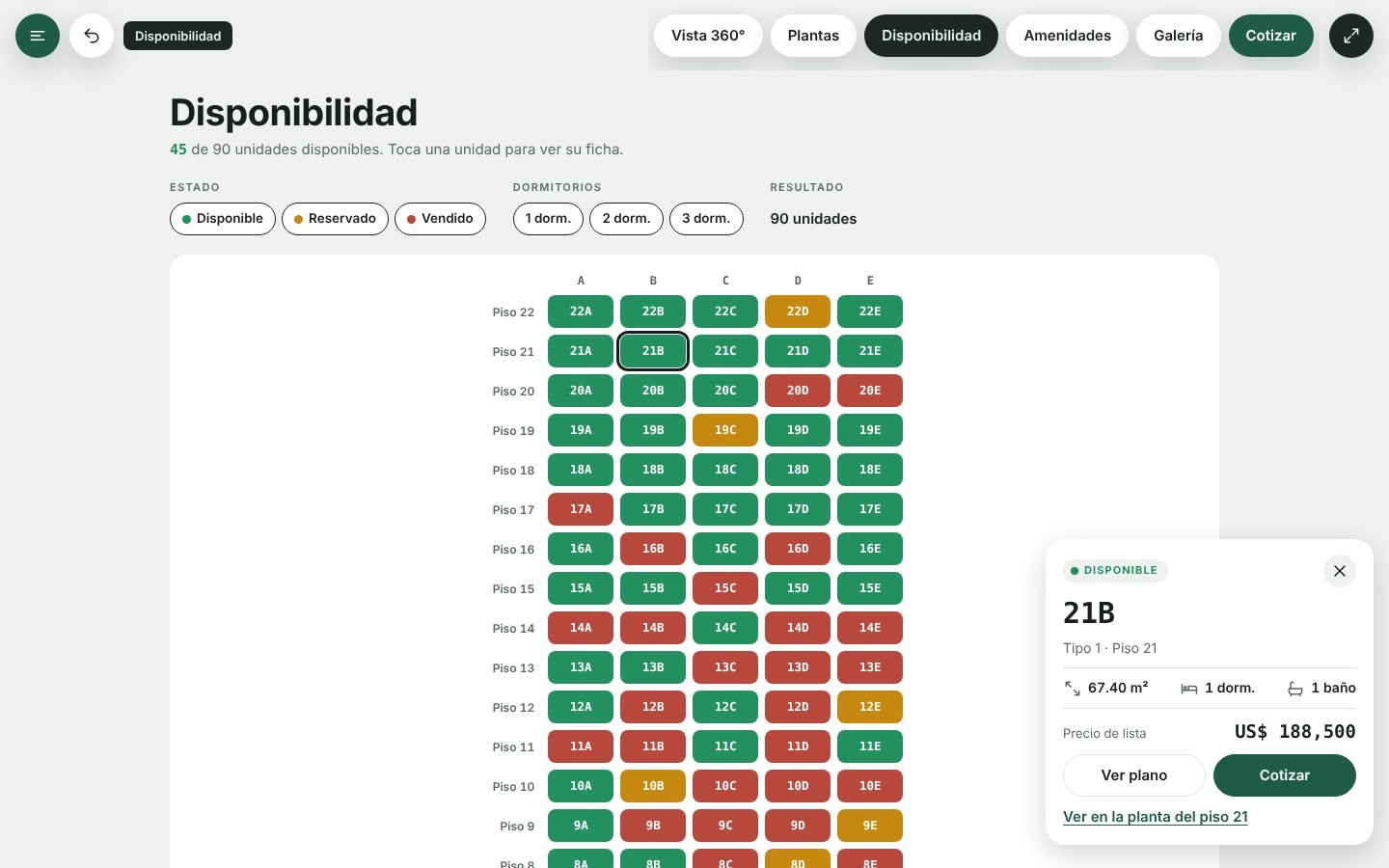The height and width of the screenshot is (868, 1389).
Task: Filter units by 2 dorm.
Action: [626, 219]
